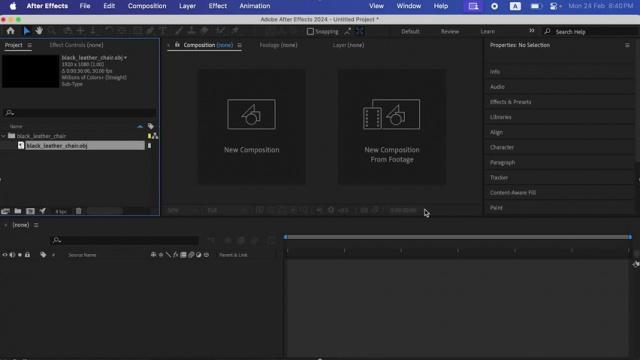640x360 pixels.
Task: Select the Puppet Pin tool
Action: [235, 31]
